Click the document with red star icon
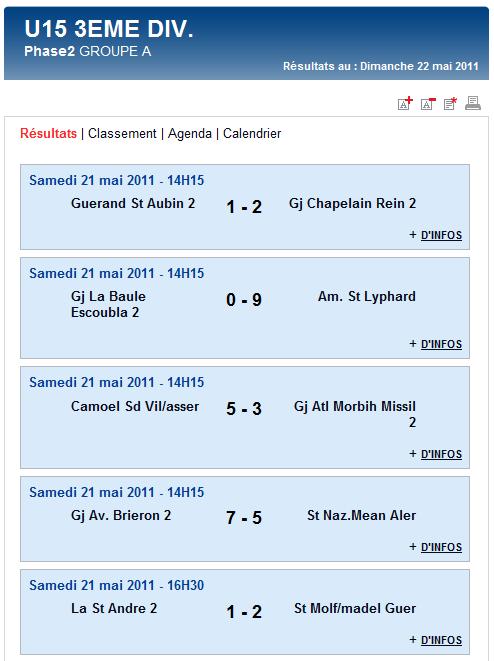Image resolution: width=494 pixels, height=661 pixels. 450,103
